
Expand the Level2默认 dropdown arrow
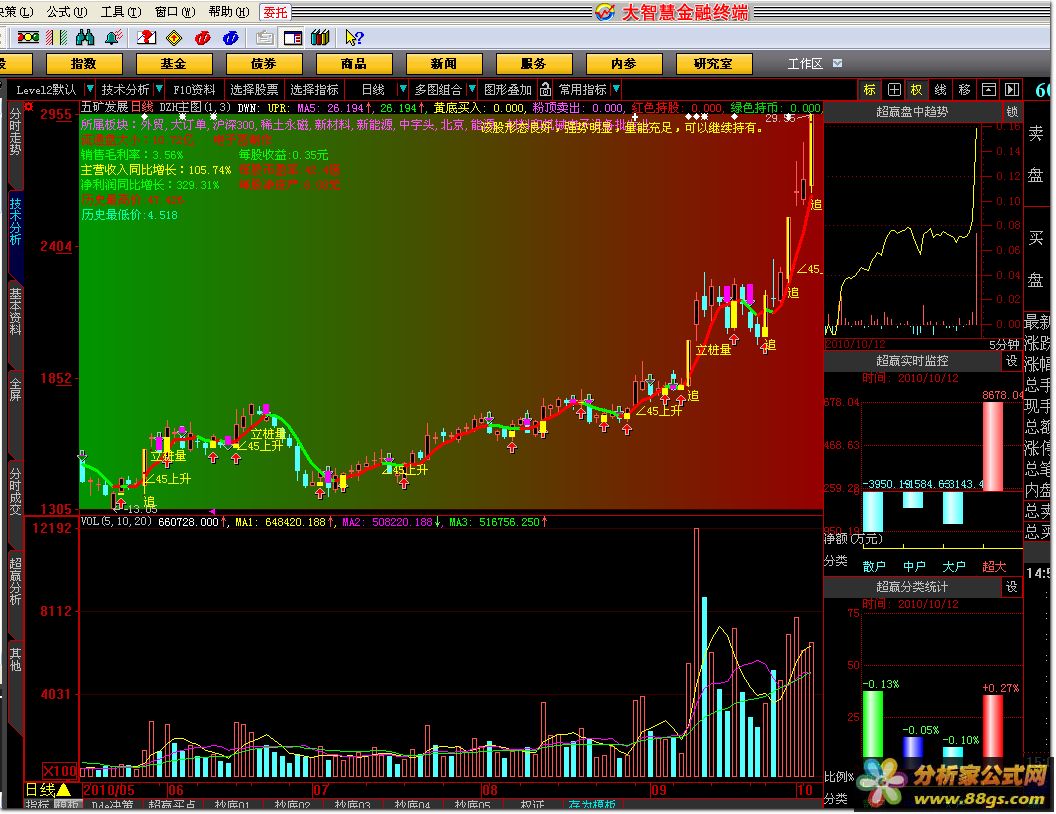point(90,90)
